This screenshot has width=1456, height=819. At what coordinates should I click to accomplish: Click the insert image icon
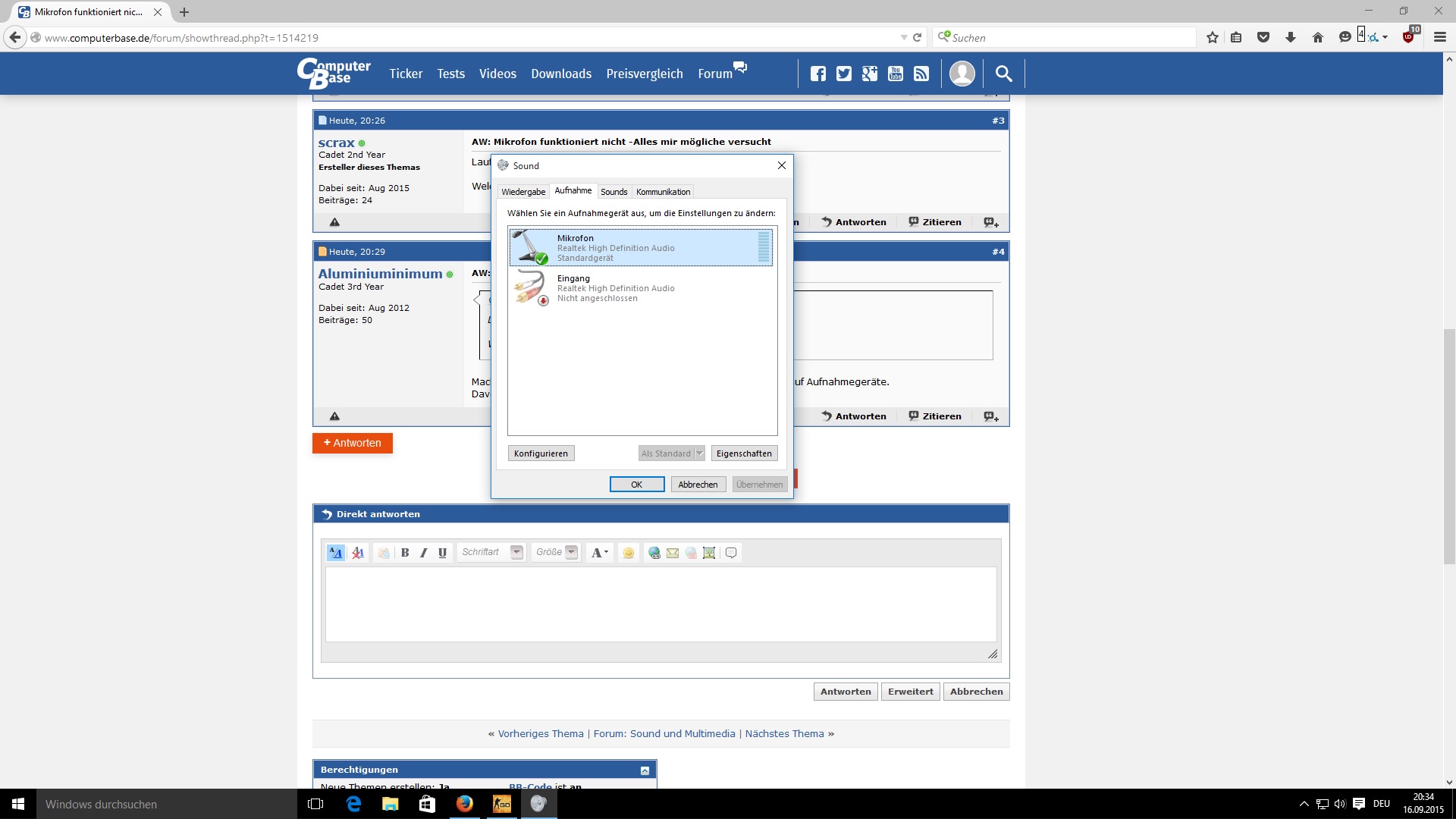click(x=709, y=553)
